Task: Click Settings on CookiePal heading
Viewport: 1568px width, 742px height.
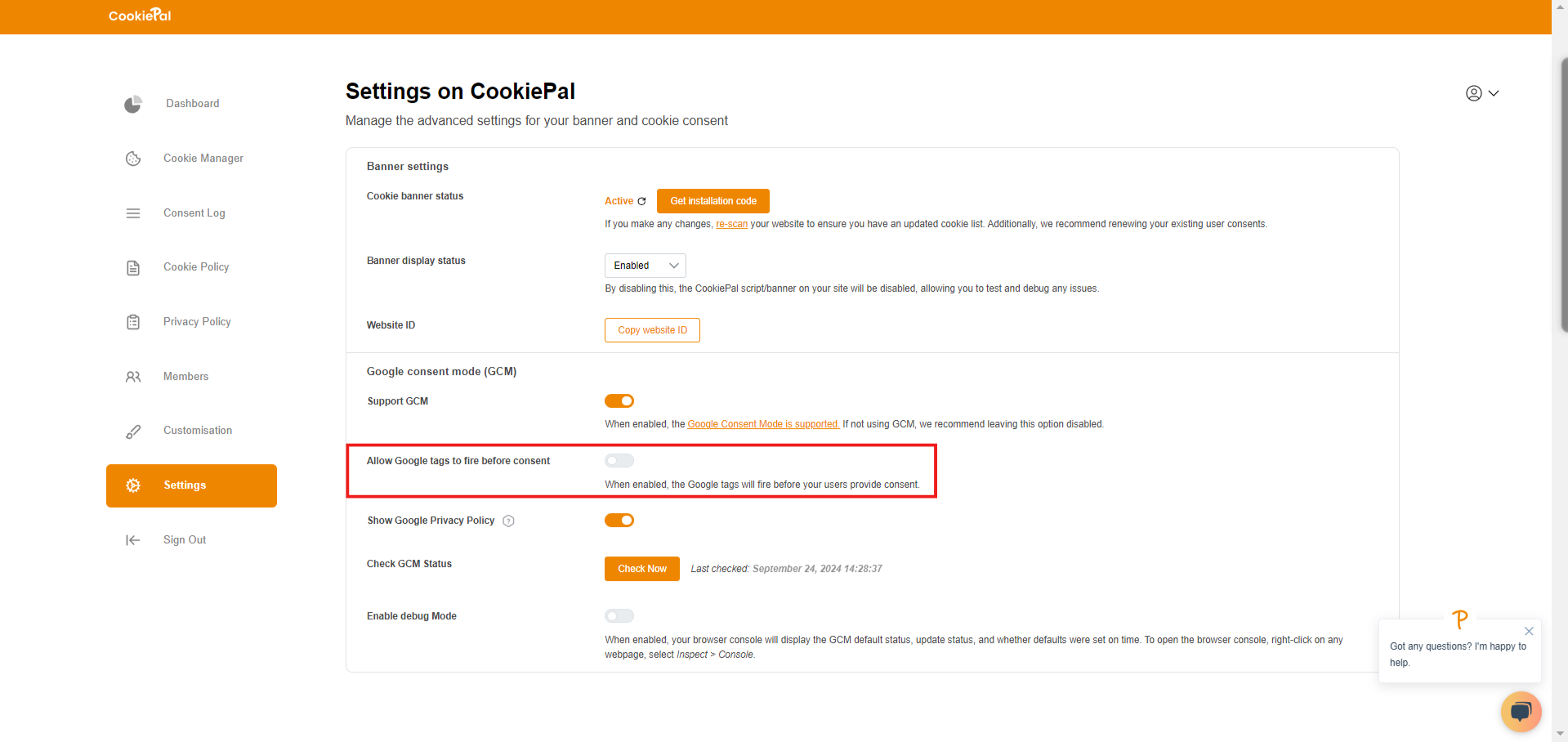Action: click(x=460, y=92)
